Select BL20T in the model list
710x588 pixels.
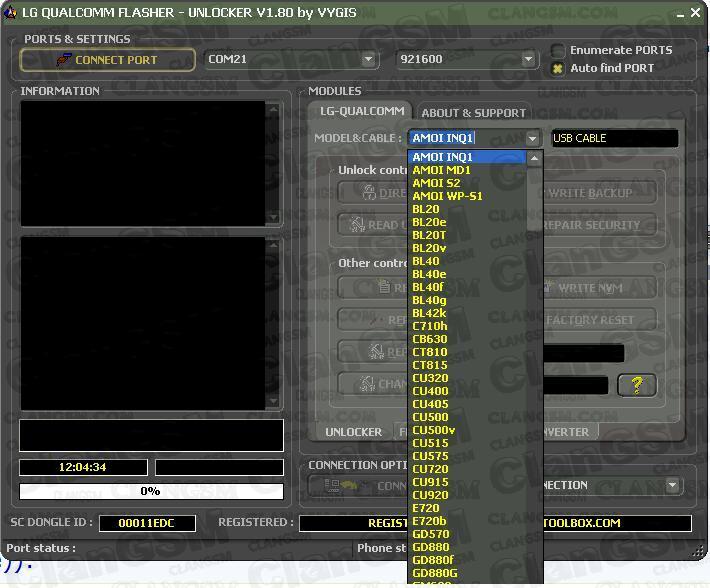point(467,235)
